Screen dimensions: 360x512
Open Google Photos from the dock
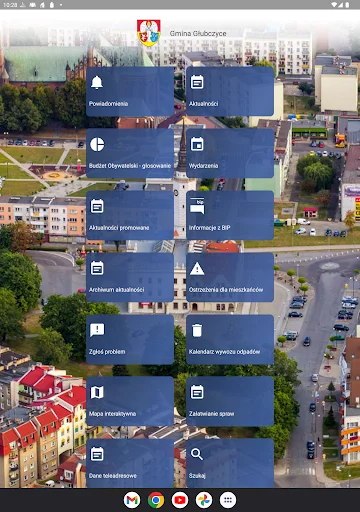point(204,500)
